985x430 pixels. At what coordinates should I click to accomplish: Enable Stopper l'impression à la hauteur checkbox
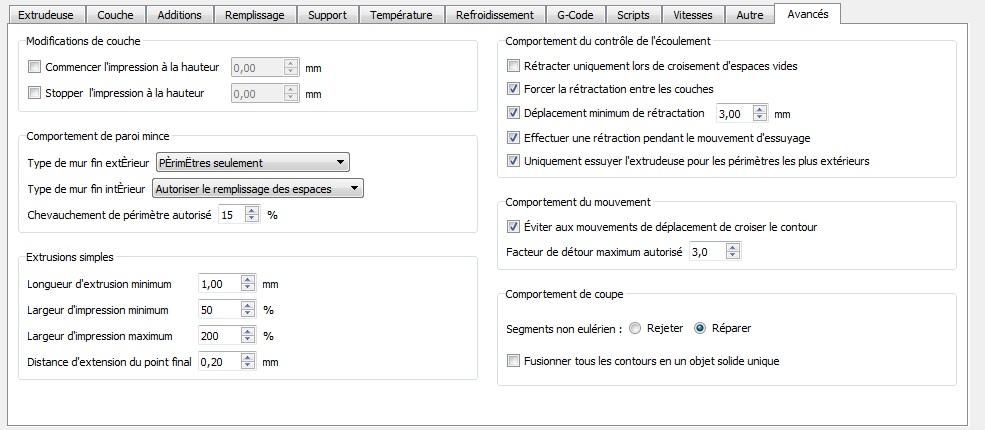[35, 93]
